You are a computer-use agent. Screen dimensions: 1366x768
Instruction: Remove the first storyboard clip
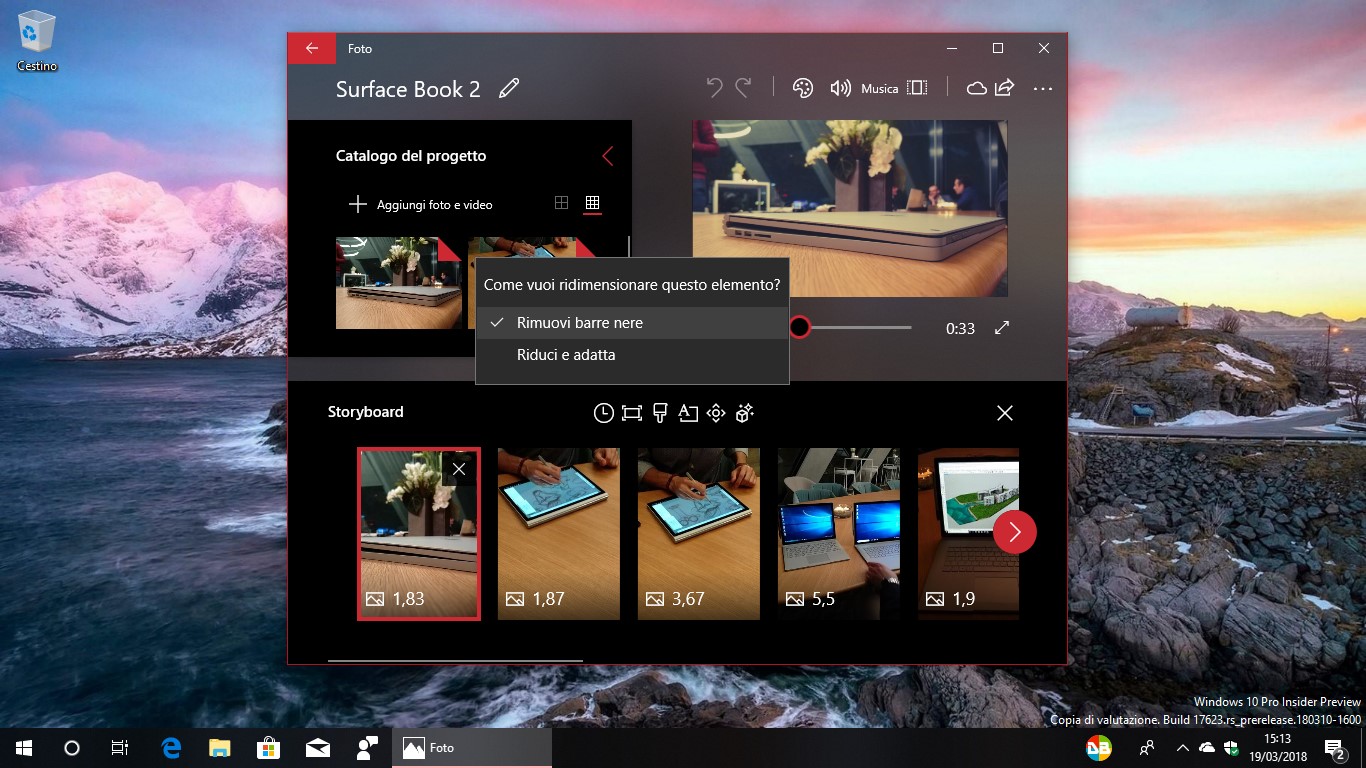tap(459, 468)
